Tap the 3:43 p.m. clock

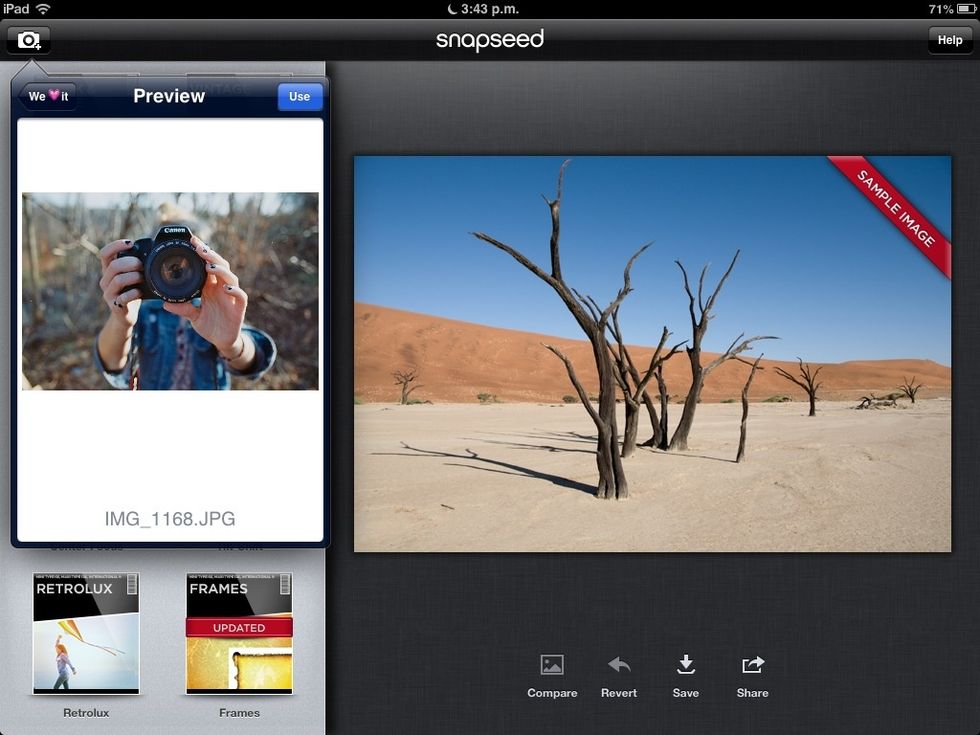click(x=490, y=9)
